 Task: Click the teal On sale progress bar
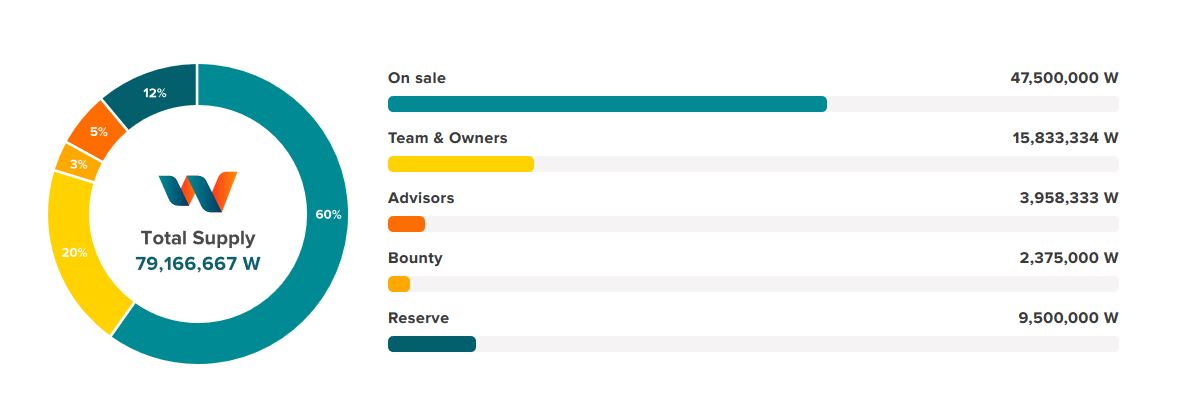(x=607, y=104)
